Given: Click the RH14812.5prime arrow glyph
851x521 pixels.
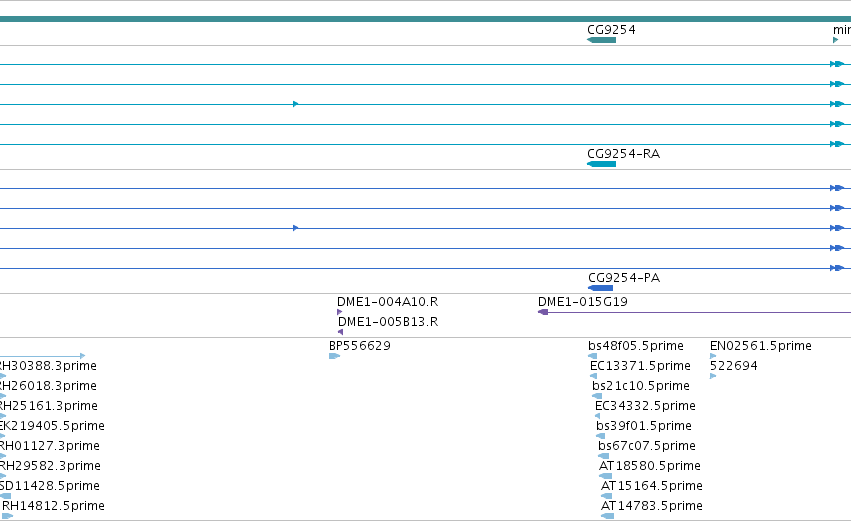Looking at the screenshot, I should point(7,516).
